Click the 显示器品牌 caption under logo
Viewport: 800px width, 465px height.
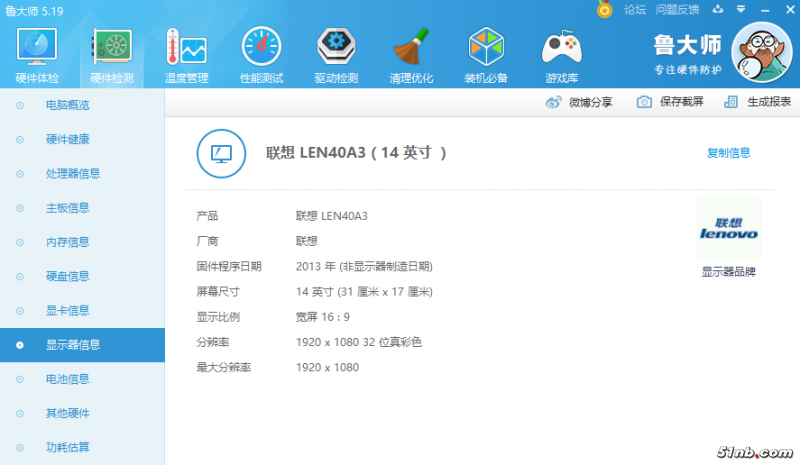pyautogui.click(x=729, y=272)
